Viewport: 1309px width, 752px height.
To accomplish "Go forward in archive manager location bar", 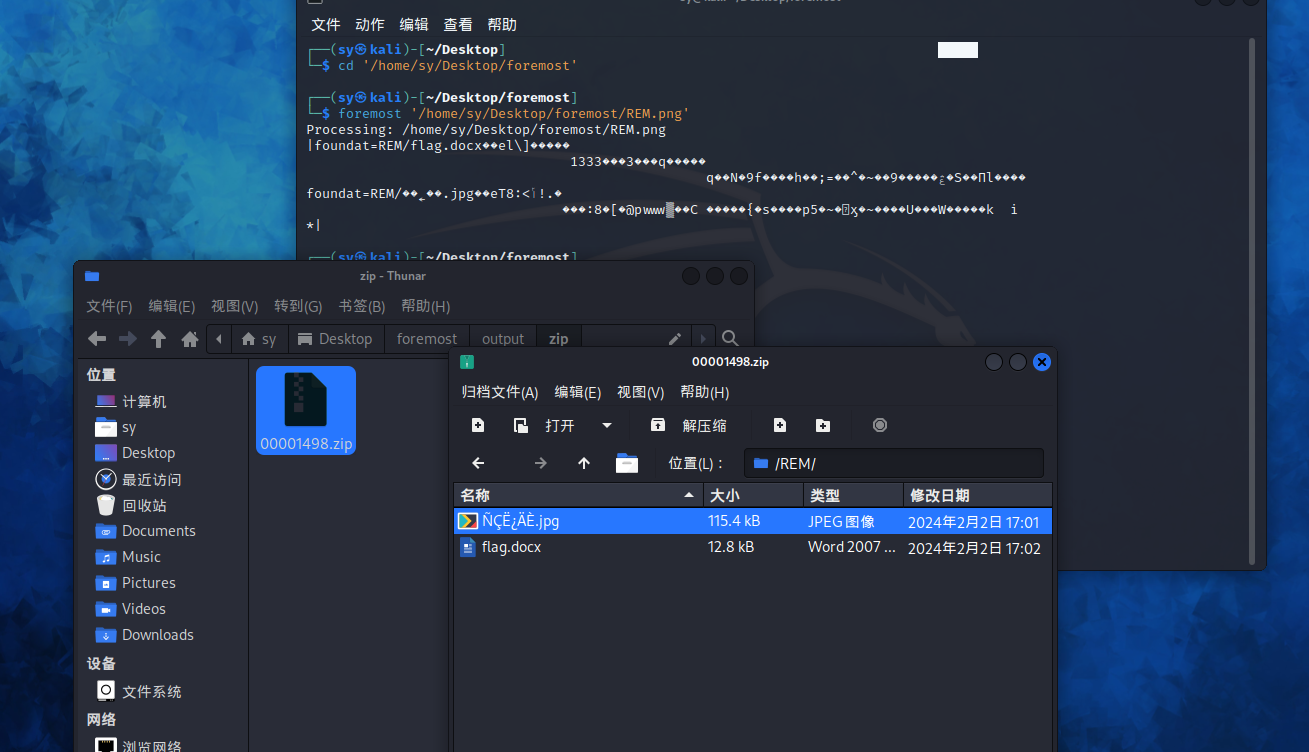I will pos(541,463).
